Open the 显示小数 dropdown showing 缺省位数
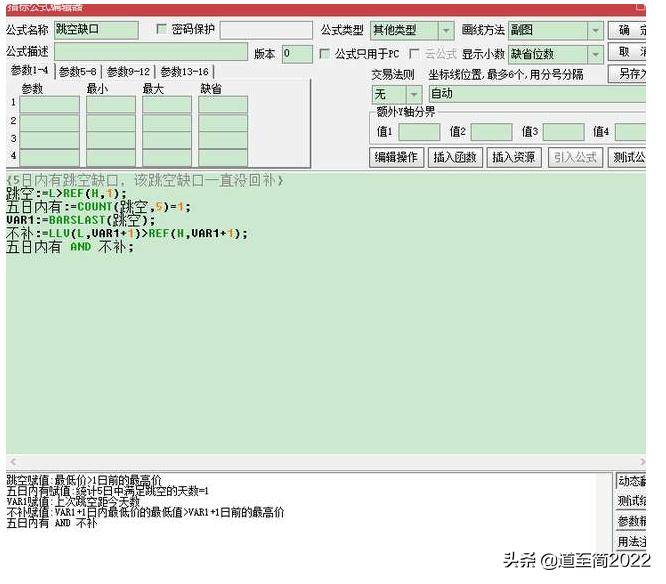This screenshot has height=584, width=666. pos(556,54)
